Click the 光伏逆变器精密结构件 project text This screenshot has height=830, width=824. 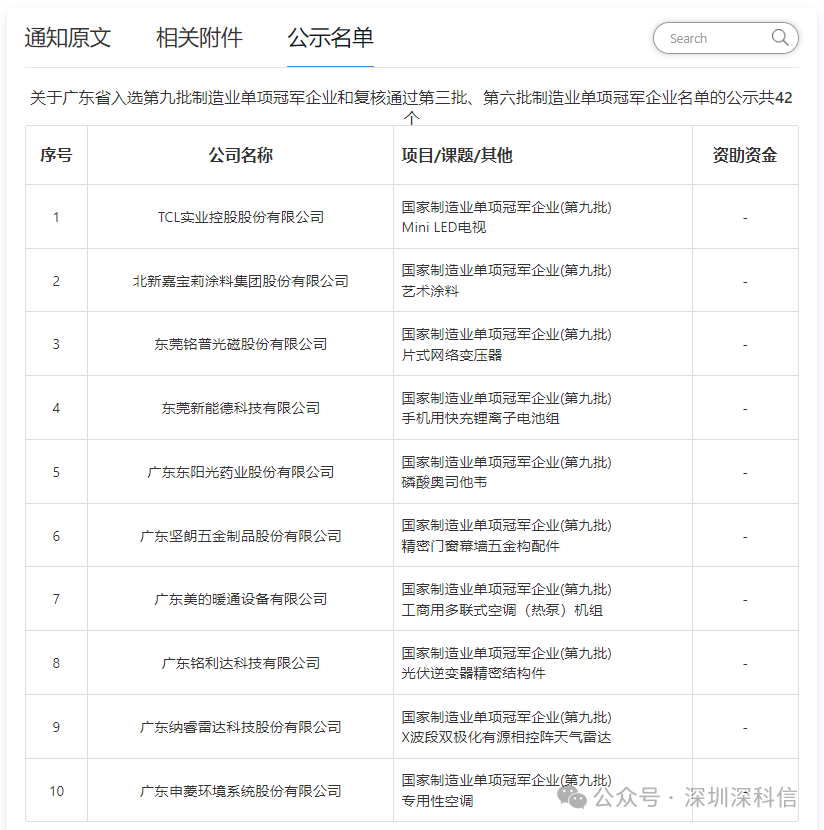tap(473, 673)
